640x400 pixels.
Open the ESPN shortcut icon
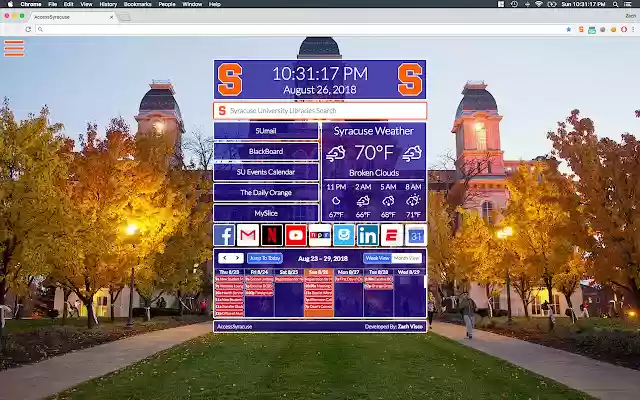392,235
